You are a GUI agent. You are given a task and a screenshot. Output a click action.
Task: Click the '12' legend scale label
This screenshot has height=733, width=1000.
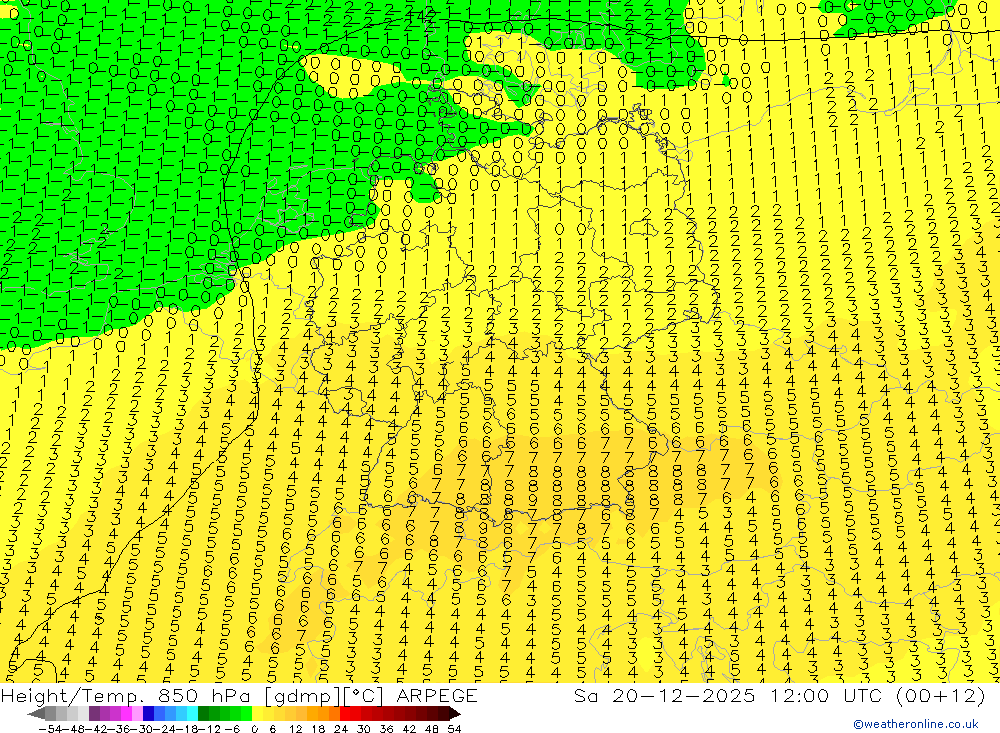295,729
